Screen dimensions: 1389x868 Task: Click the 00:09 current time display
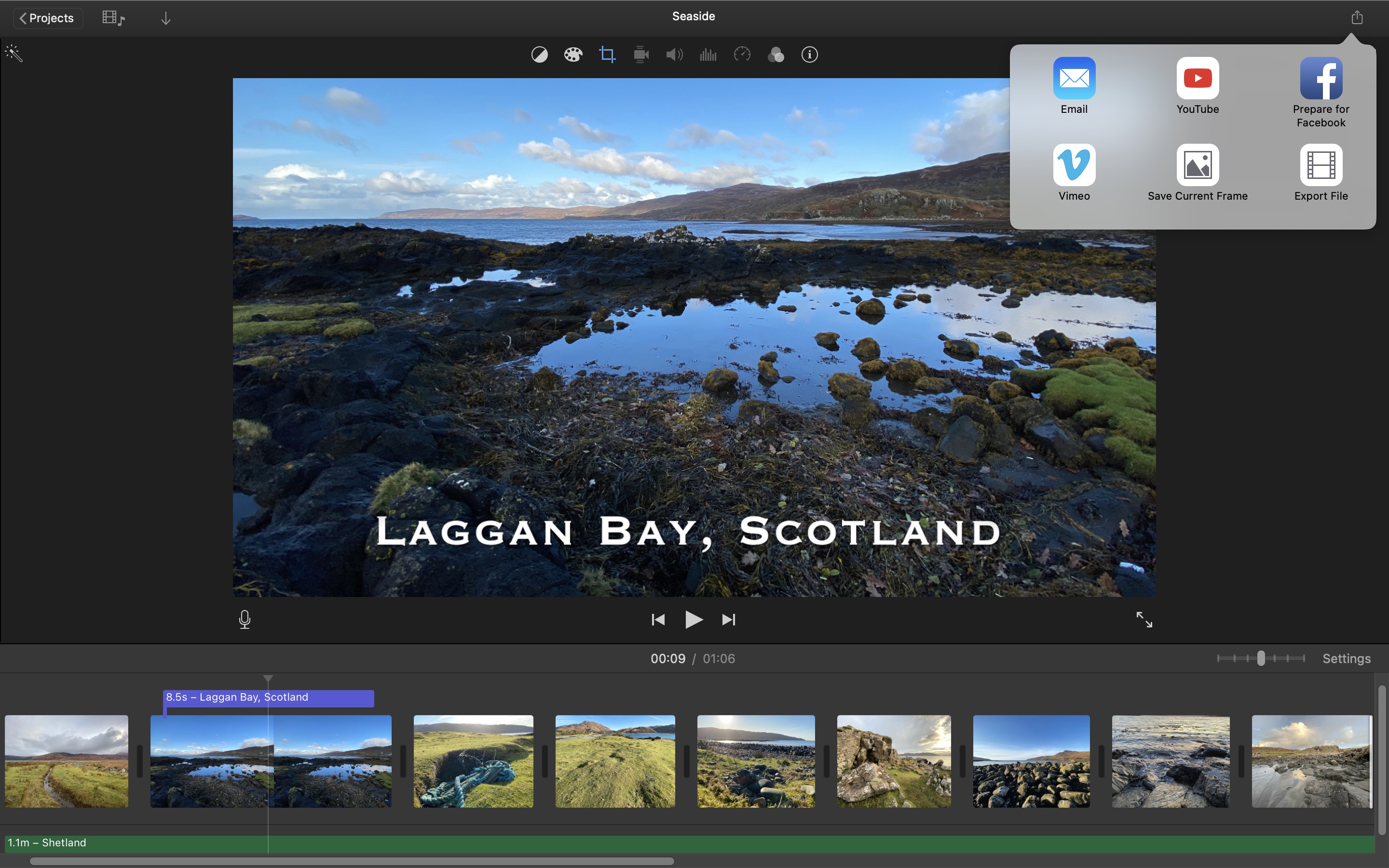pos(667,658)
